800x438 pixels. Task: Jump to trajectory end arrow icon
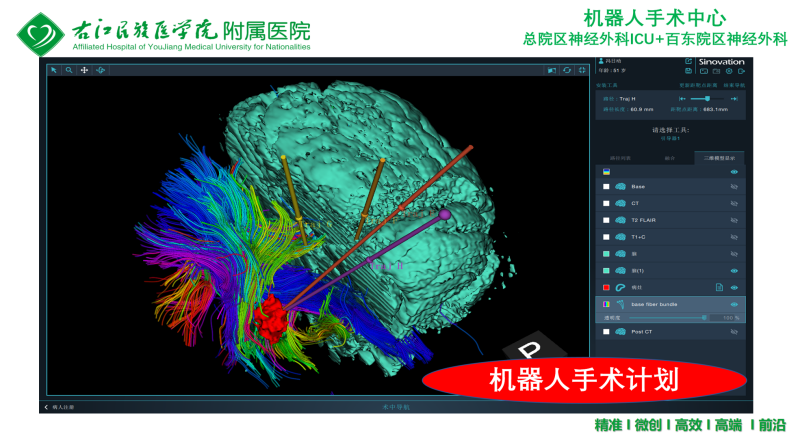[x=734, y=99]
